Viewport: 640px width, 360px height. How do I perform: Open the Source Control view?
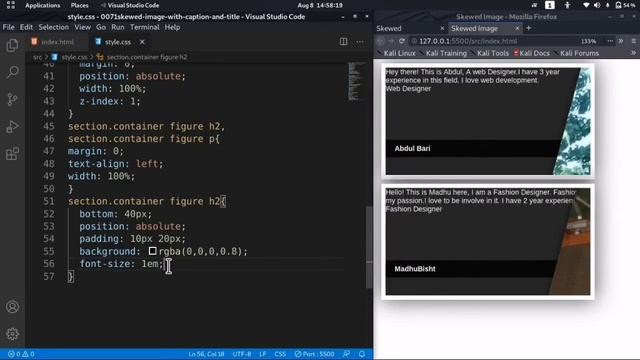click(12, 99)
